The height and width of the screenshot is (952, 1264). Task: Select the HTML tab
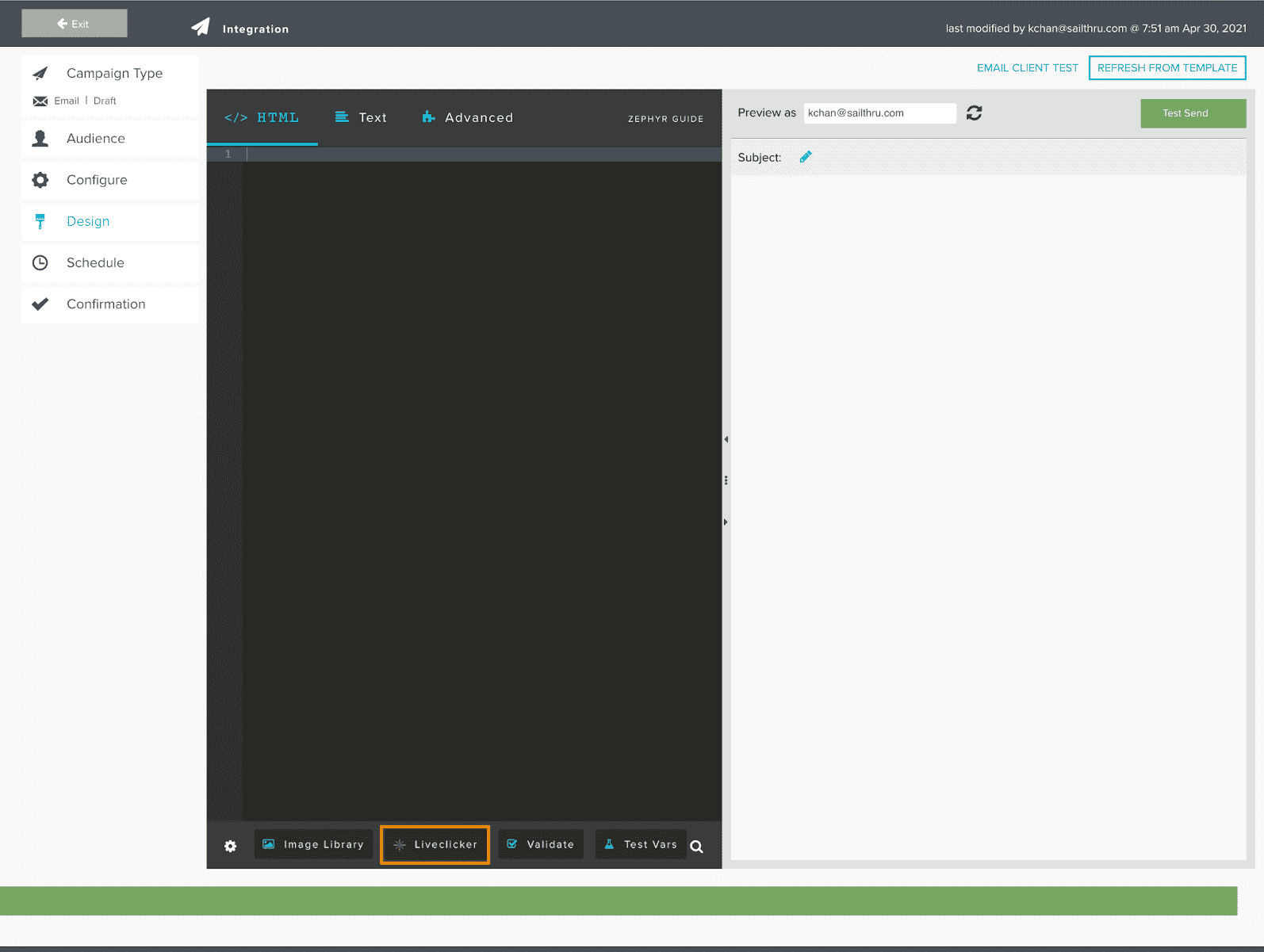click(x=262, y=117)
